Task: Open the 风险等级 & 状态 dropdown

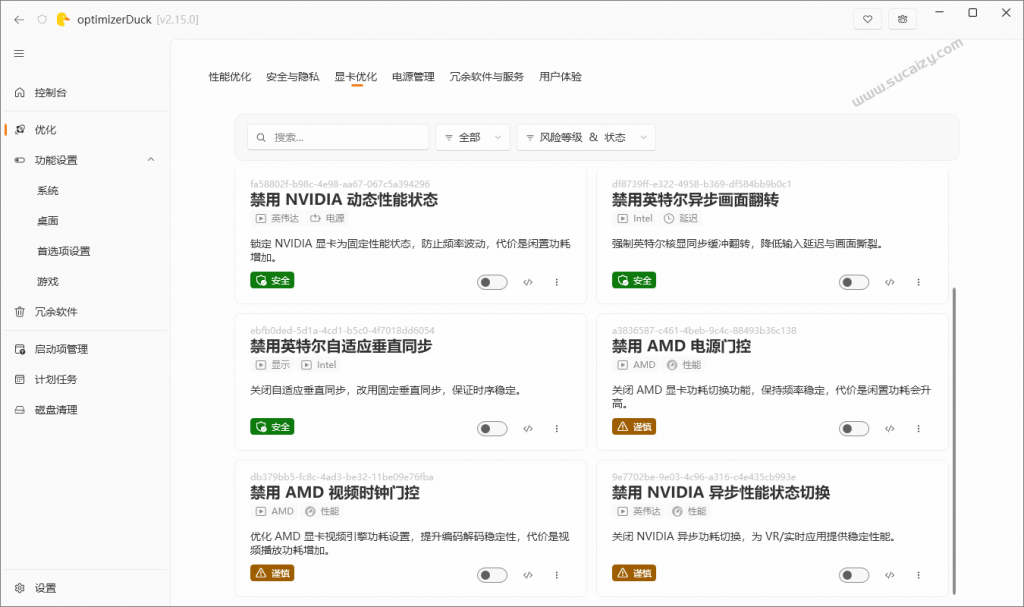Action: coord(586,137)
